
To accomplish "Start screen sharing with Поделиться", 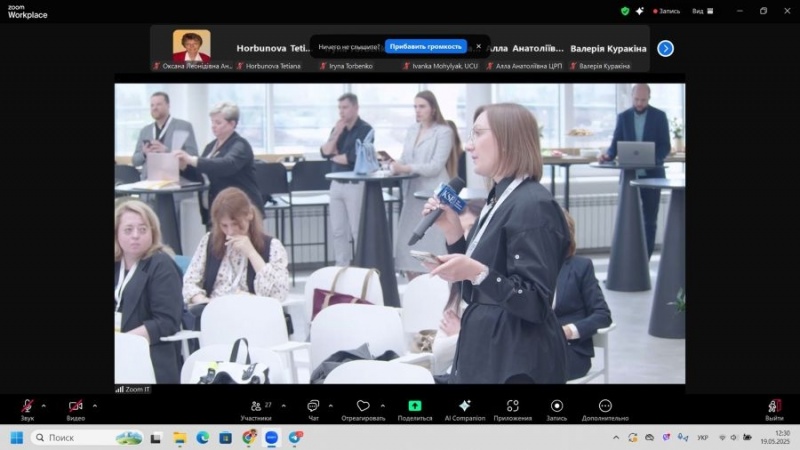I will pos(415,408).
